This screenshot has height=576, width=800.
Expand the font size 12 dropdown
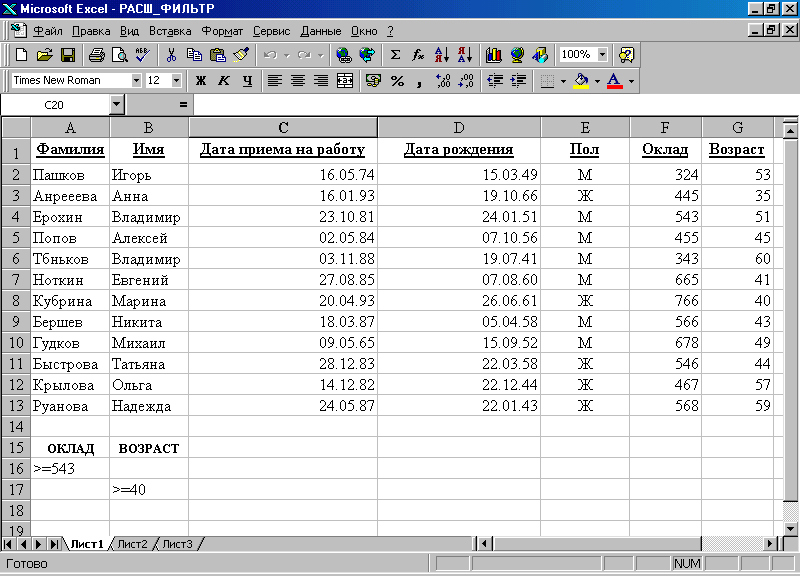pos(176,81)
